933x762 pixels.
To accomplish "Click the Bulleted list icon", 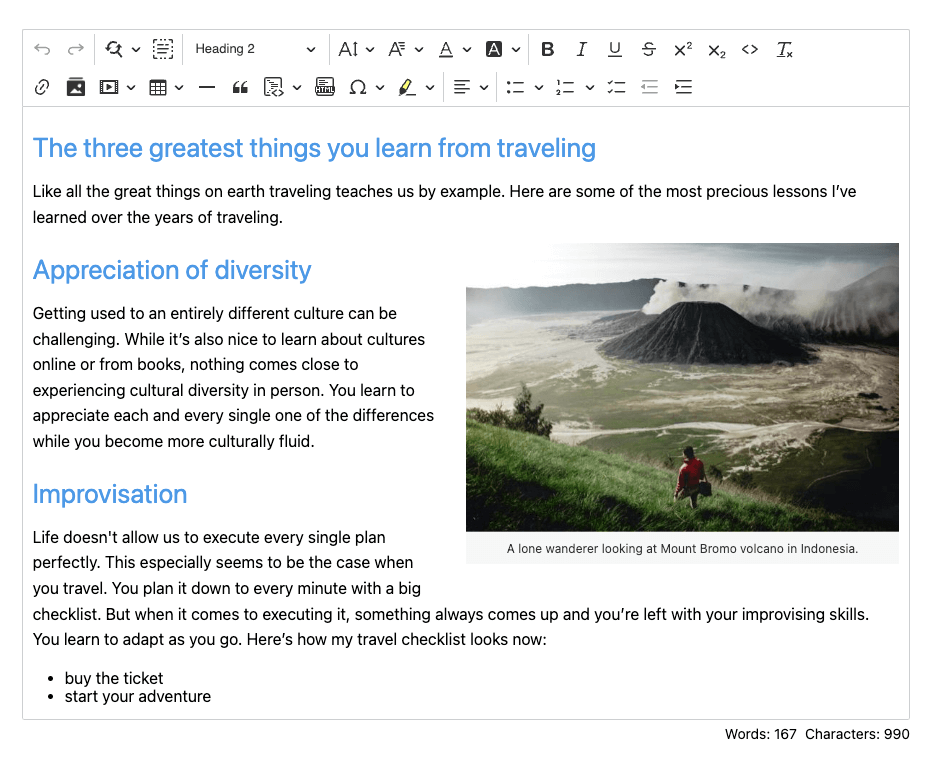I will coord(515,87).
